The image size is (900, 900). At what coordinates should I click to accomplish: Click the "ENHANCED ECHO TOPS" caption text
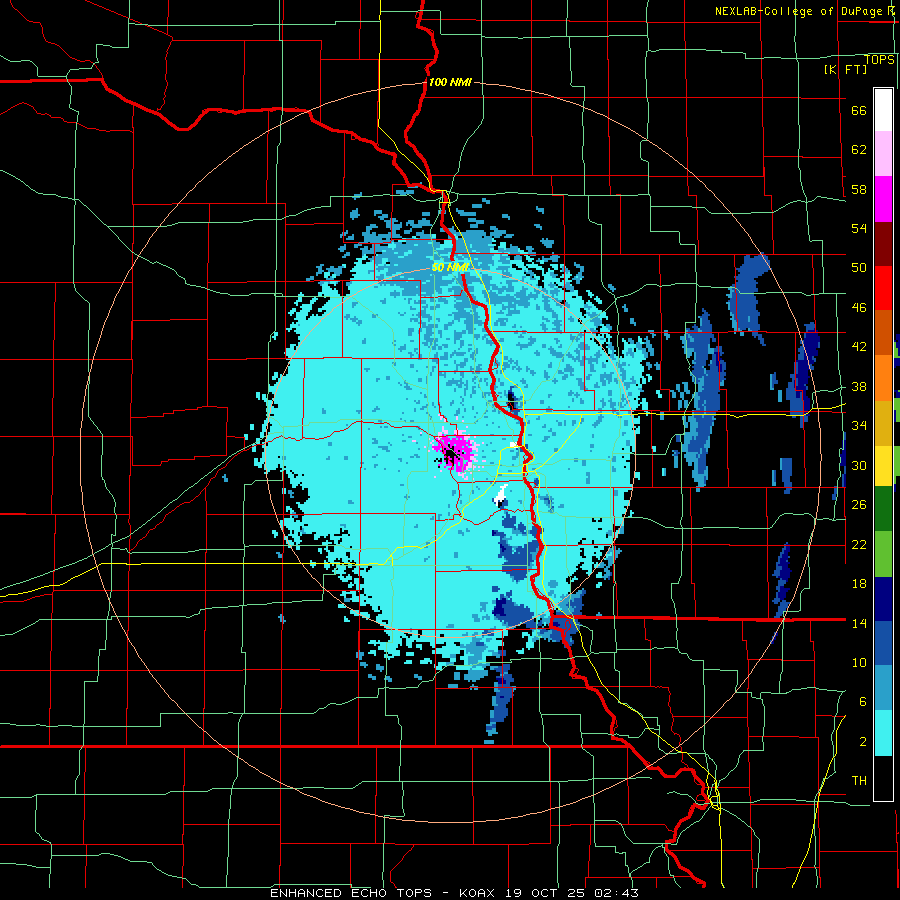click(351, 893)
